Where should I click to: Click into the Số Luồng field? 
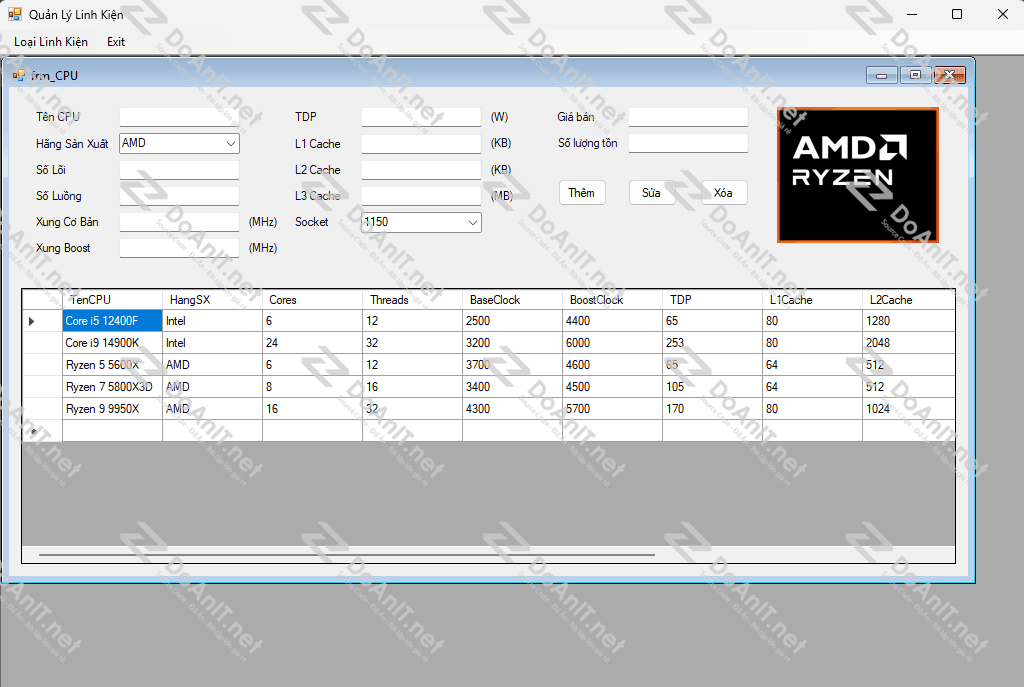pos(179,196)
